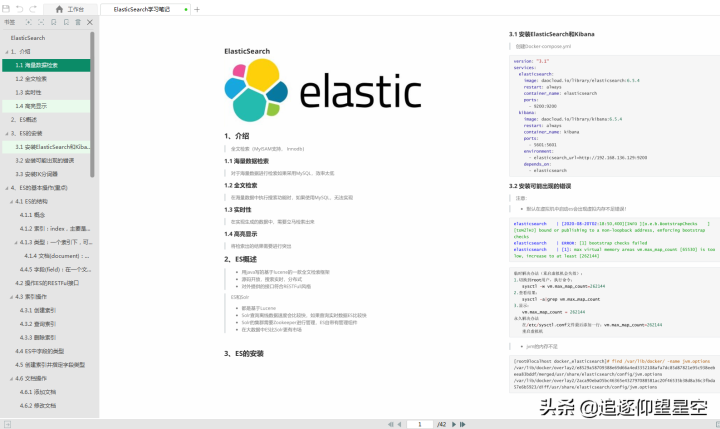Click heading 2、ES概述 in document
Viewport: 720px width, 429px height.
[240, 259]
